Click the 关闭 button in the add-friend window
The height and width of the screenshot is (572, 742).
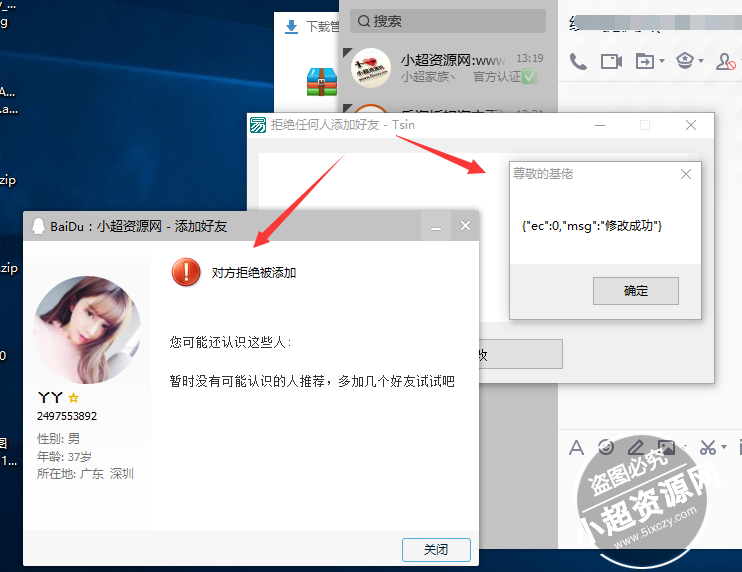(x=436, y=550)
